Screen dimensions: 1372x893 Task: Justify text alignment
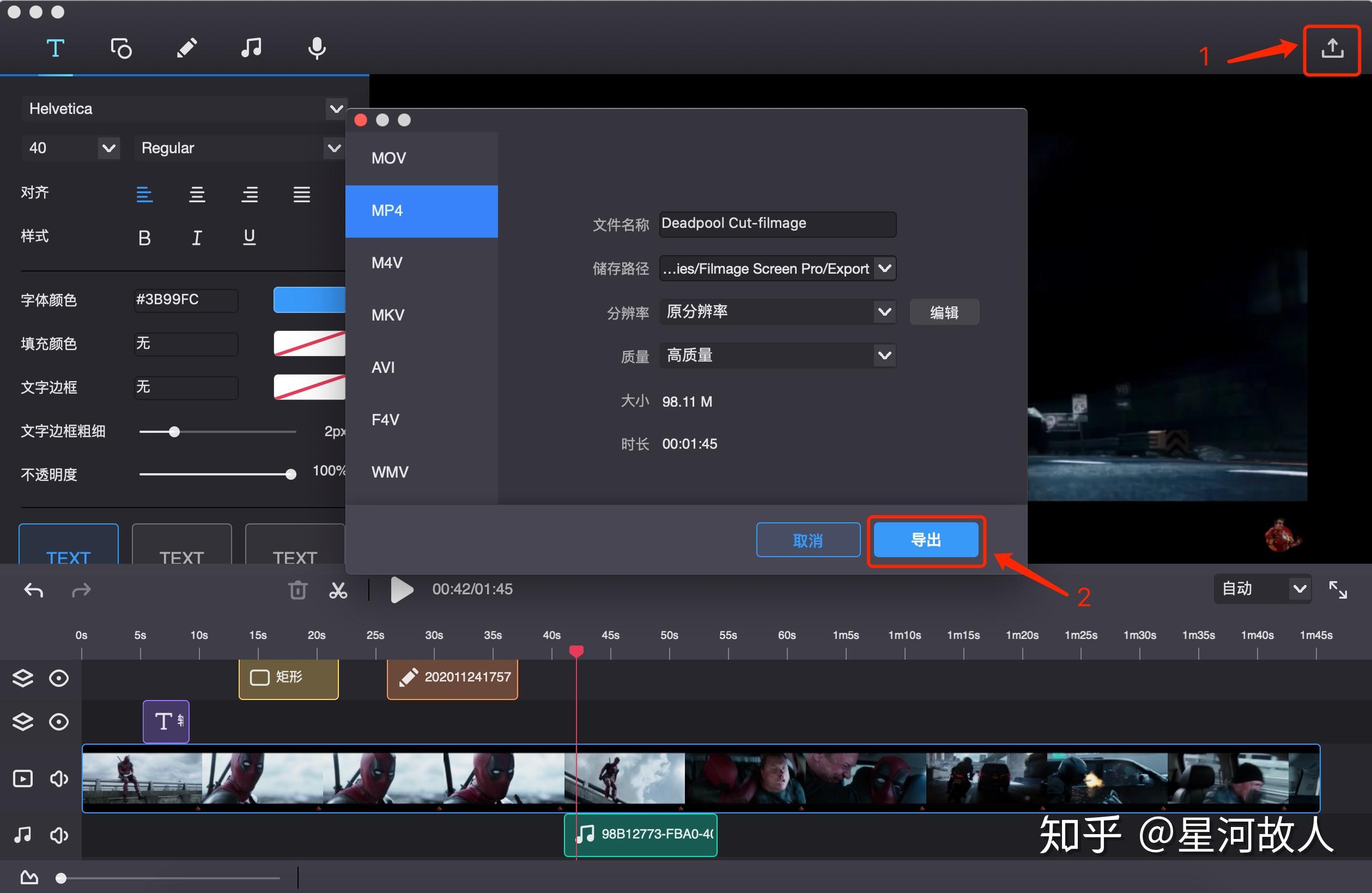coord(301,195)
